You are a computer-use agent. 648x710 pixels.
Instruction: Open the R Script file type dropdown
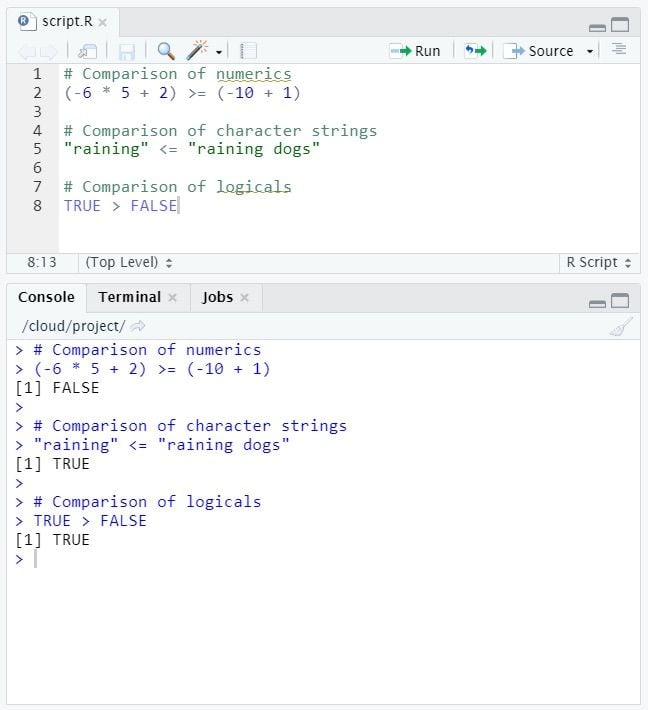598,262
